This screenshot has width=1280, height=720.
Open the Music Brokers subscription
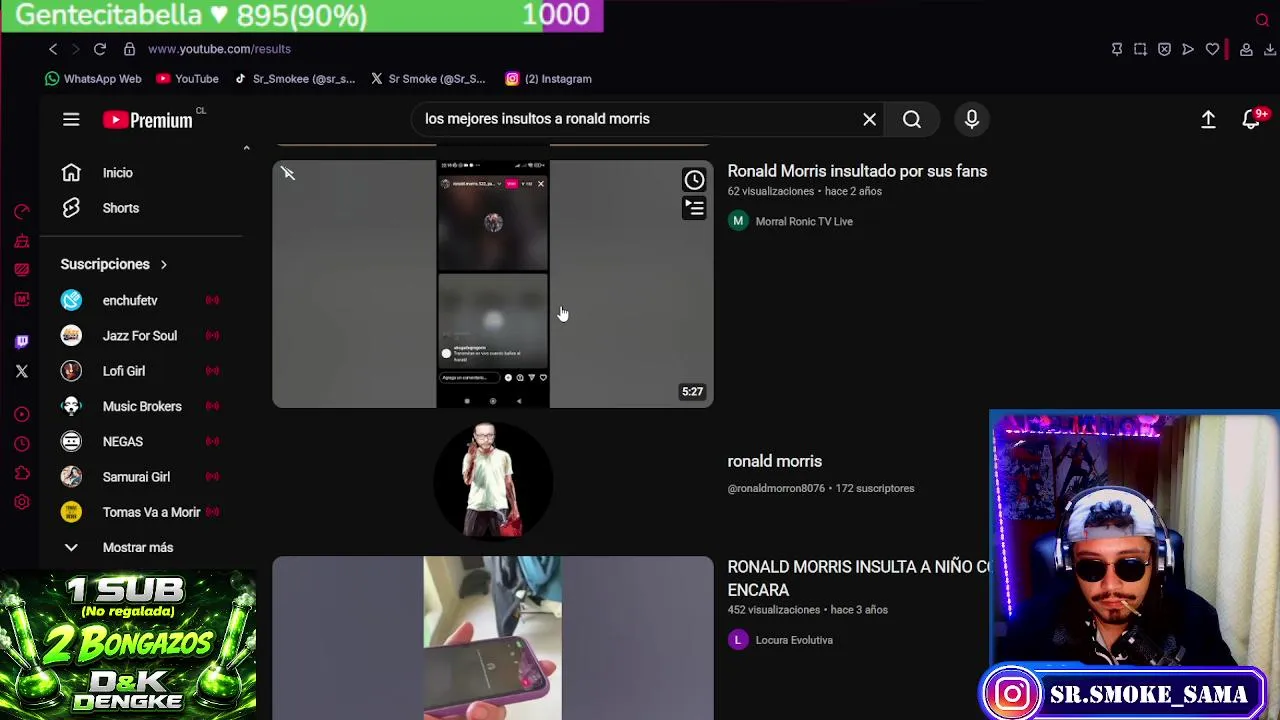(x=140, y=406)
